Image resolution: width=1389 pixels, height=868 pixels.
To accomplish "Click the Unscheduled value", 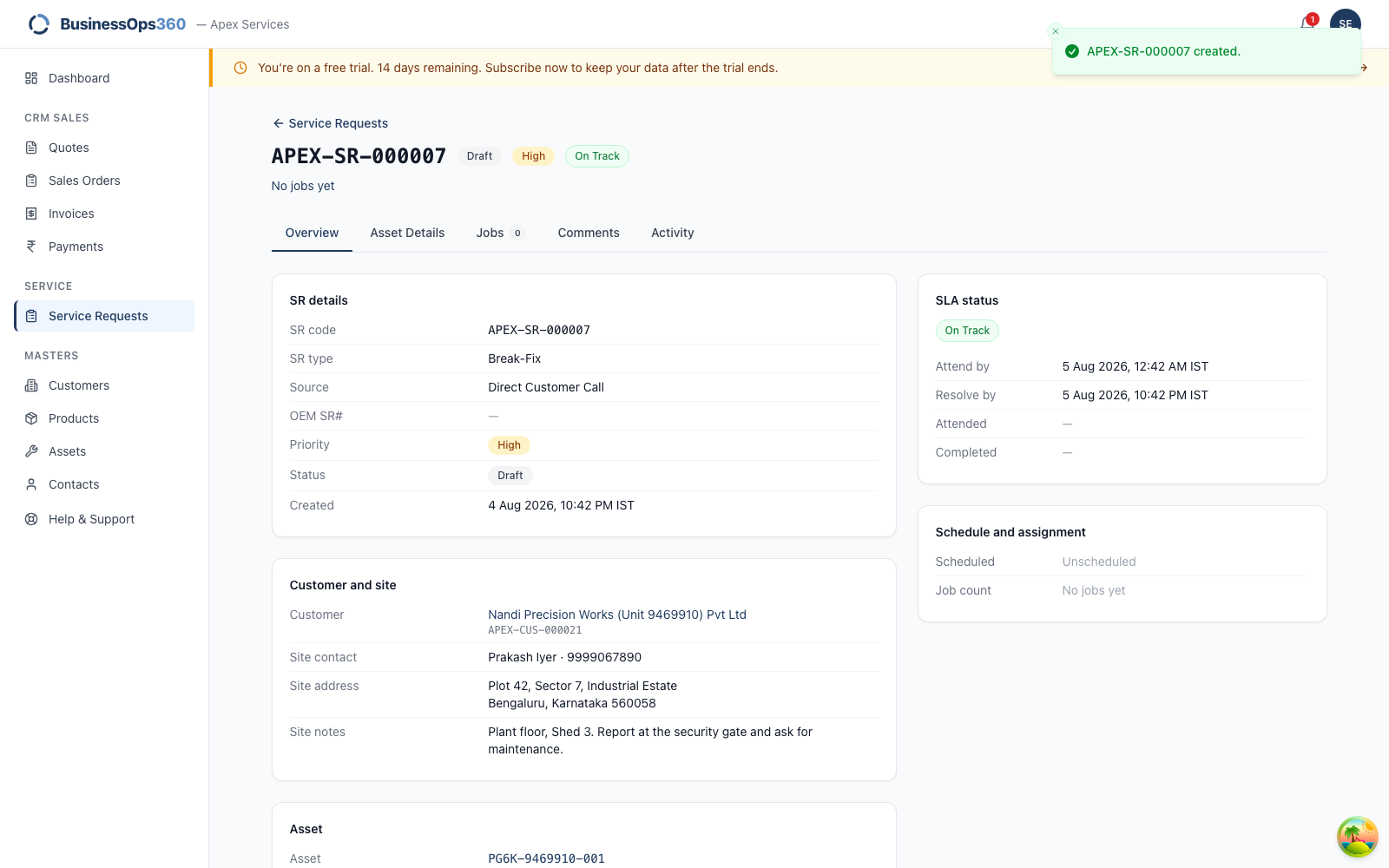I will tap(1099, 562).
